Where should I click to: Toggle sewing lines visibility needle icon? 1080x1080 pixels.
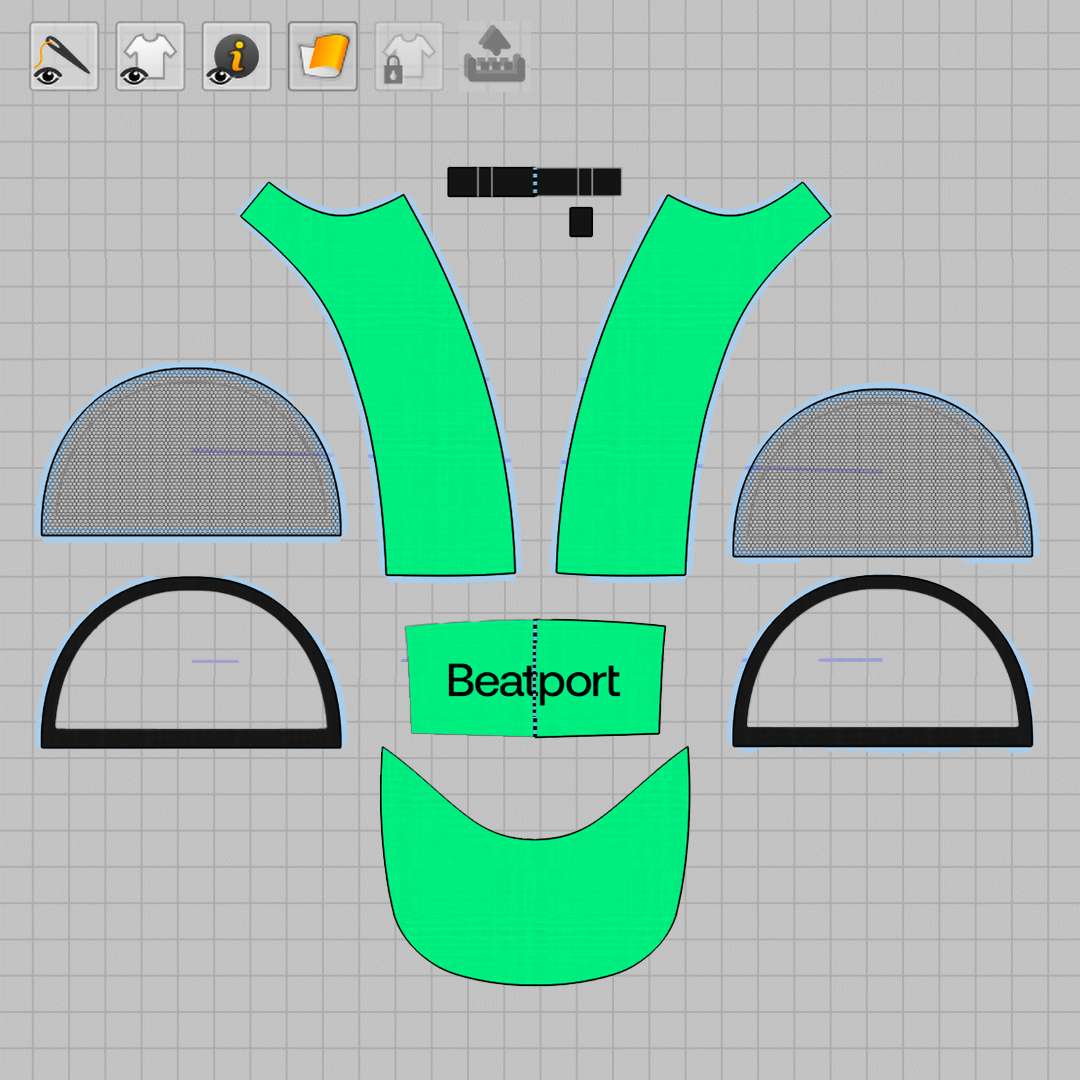[64, 56]
